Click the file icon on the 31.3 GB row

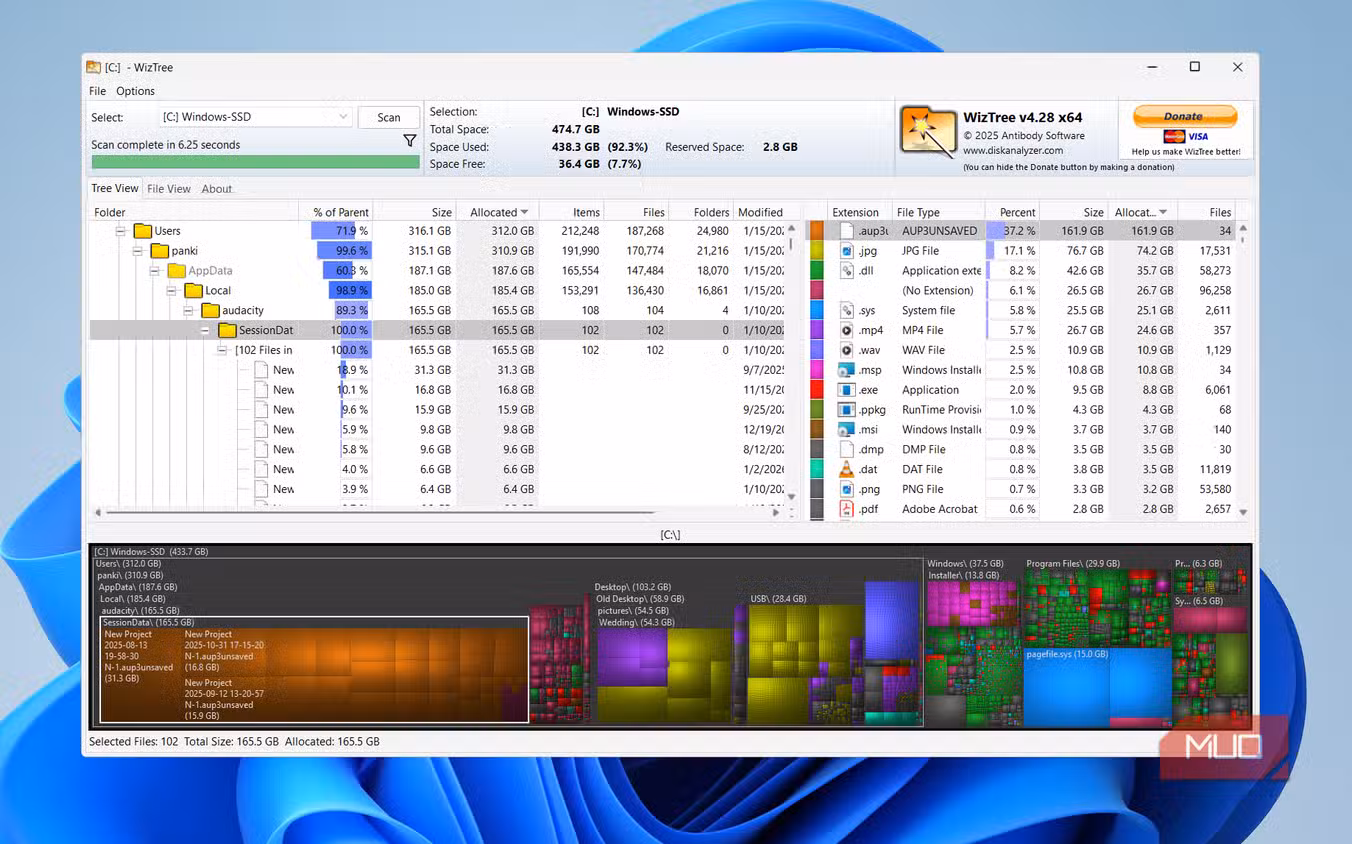261,370
